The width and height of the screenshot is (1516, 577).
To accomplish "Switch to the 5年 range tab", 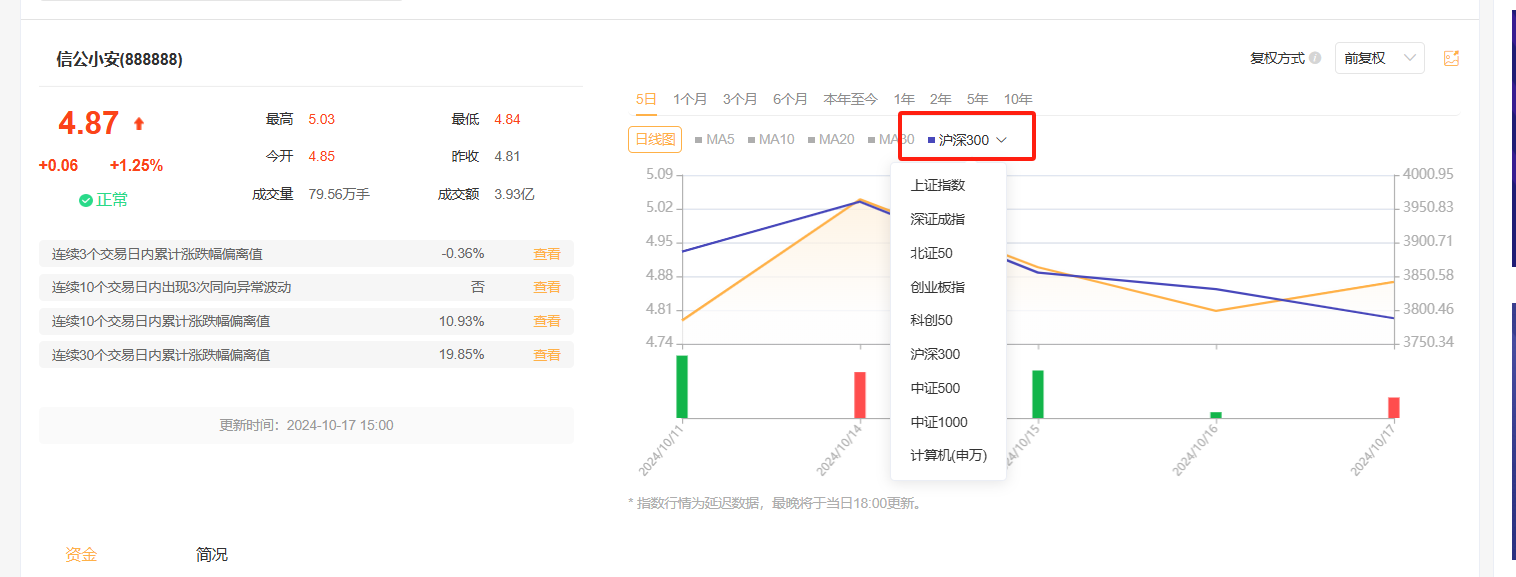I will click(977, 99).
